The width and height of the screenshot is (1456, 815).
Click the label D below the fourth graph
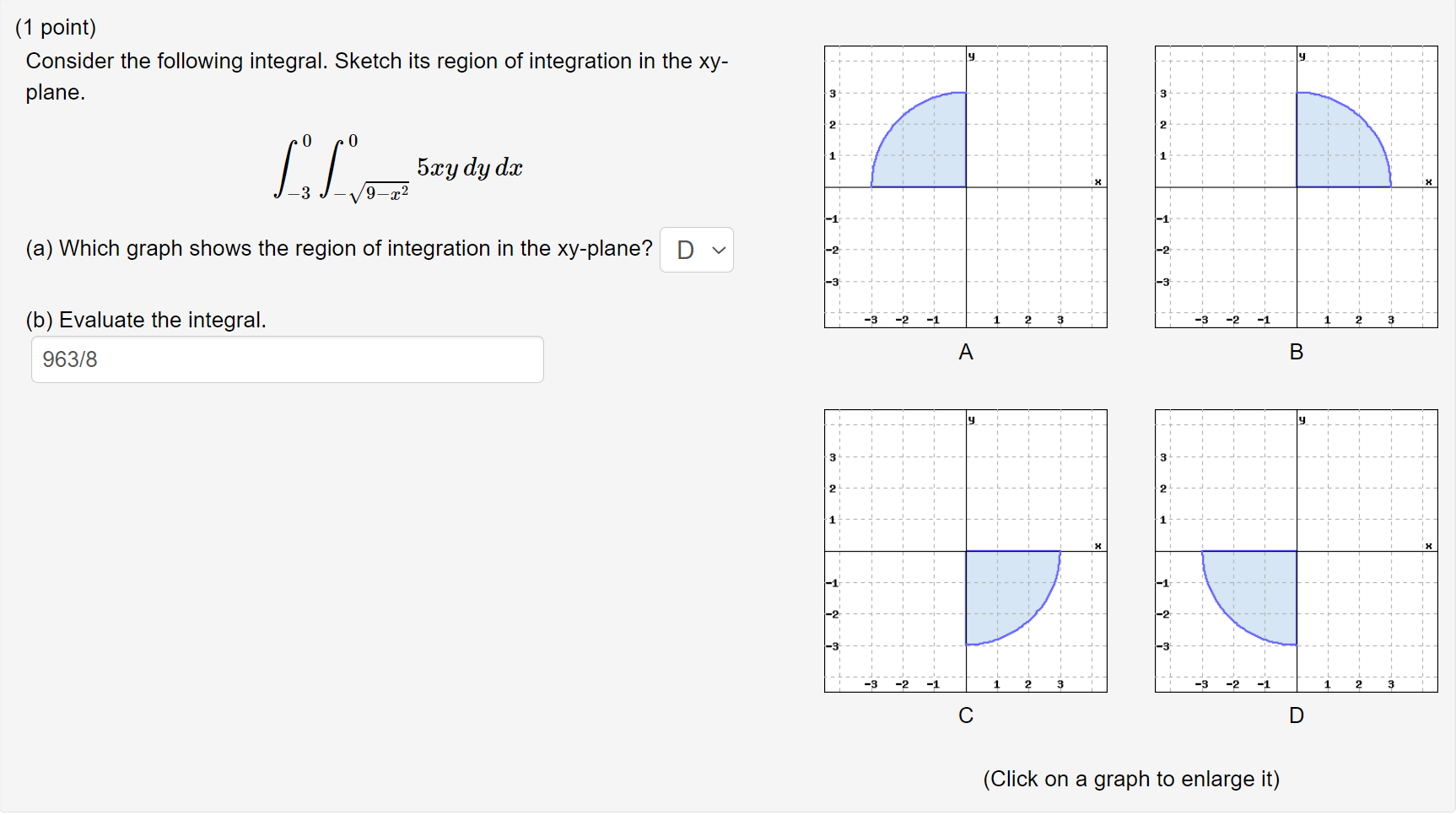click(1296, 715)
